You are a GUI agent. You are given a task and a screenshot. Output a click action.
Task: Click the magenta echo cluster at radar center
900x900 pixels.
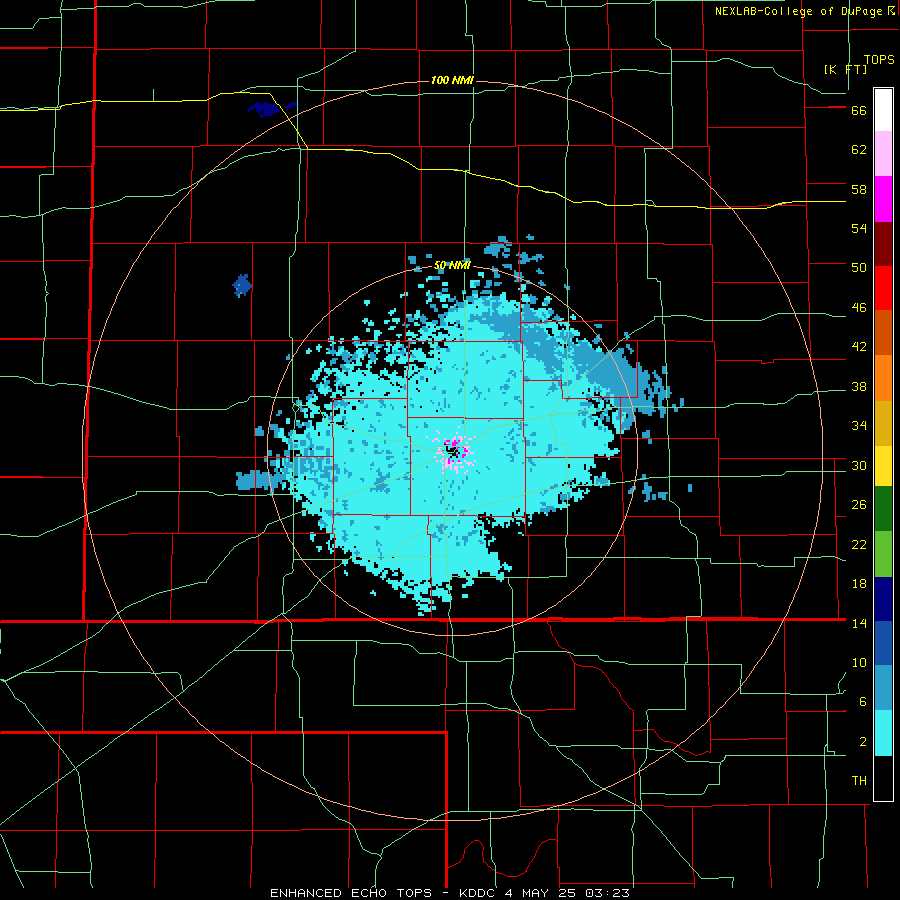coord(454,449)
